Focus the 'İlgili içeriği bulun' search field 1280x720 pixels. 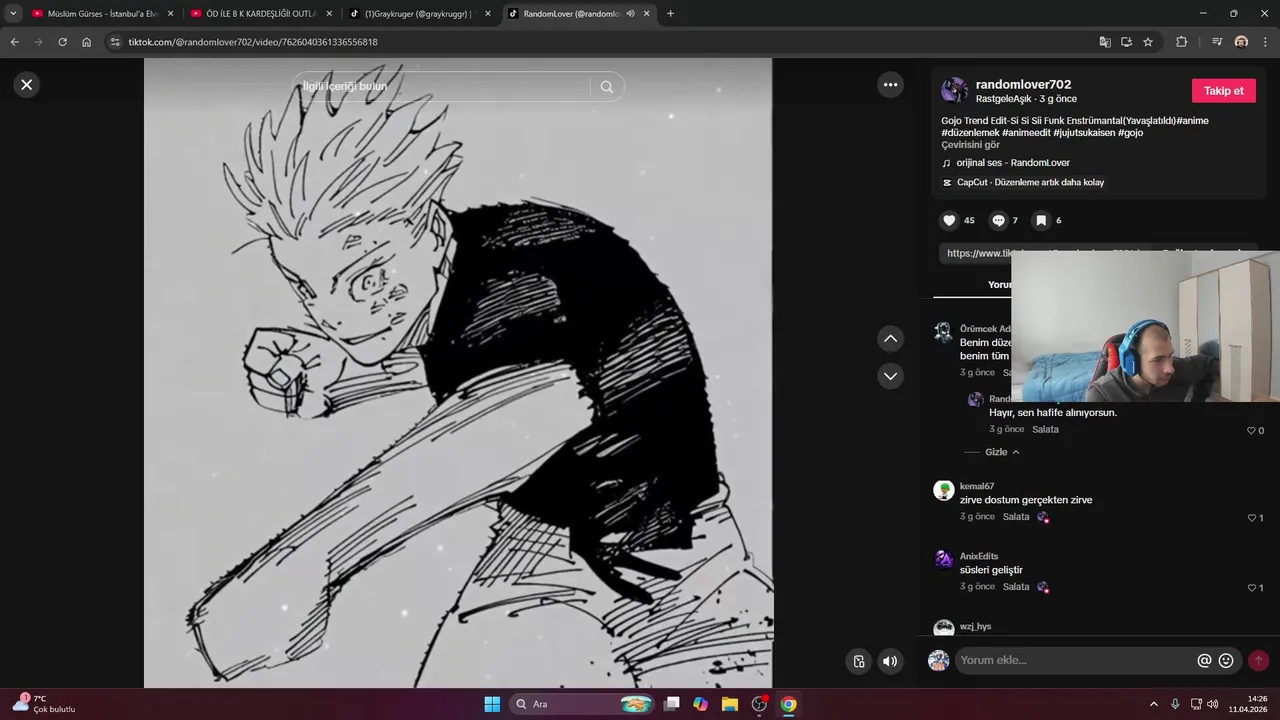pos(440,87)
